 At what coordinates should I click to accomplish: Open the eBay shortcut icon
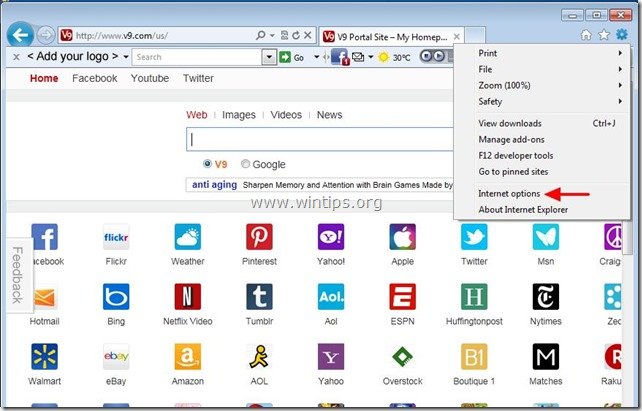[x=116, y=357]
